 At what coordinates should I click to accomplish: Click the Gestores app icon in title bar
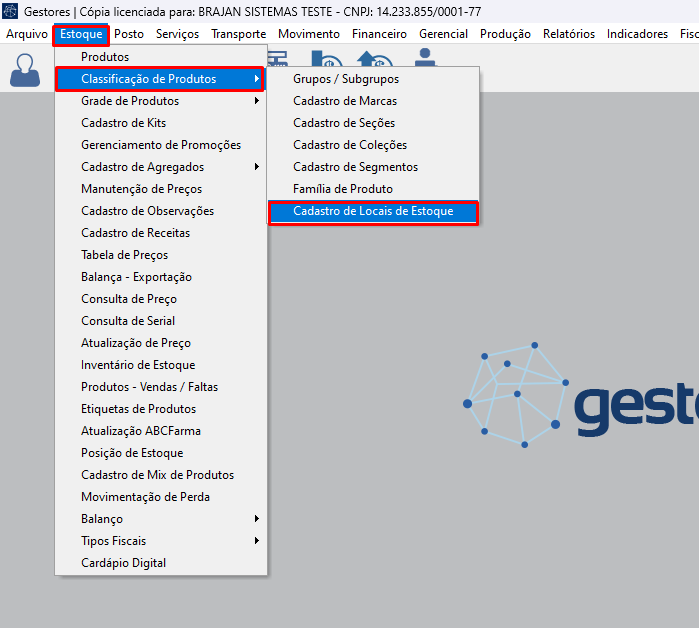tap(11, 11)
